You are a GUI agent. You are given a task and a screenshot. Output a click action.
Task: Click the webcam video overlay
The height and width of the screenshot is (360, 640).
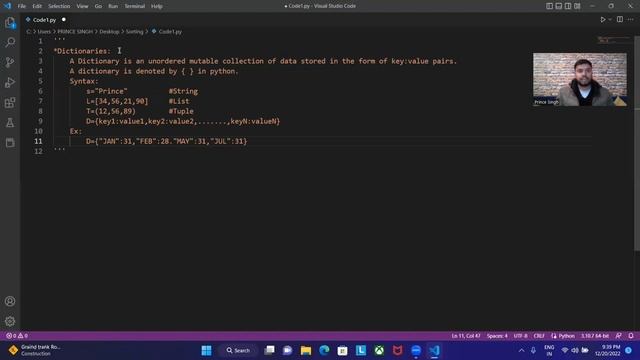(580, 80)
